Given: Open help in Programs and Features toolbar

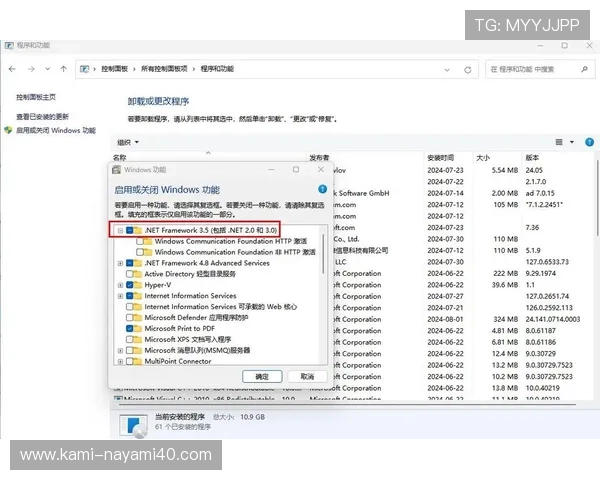Looking at the screenshot, I should pyautogui.click(x=589, y=142).
